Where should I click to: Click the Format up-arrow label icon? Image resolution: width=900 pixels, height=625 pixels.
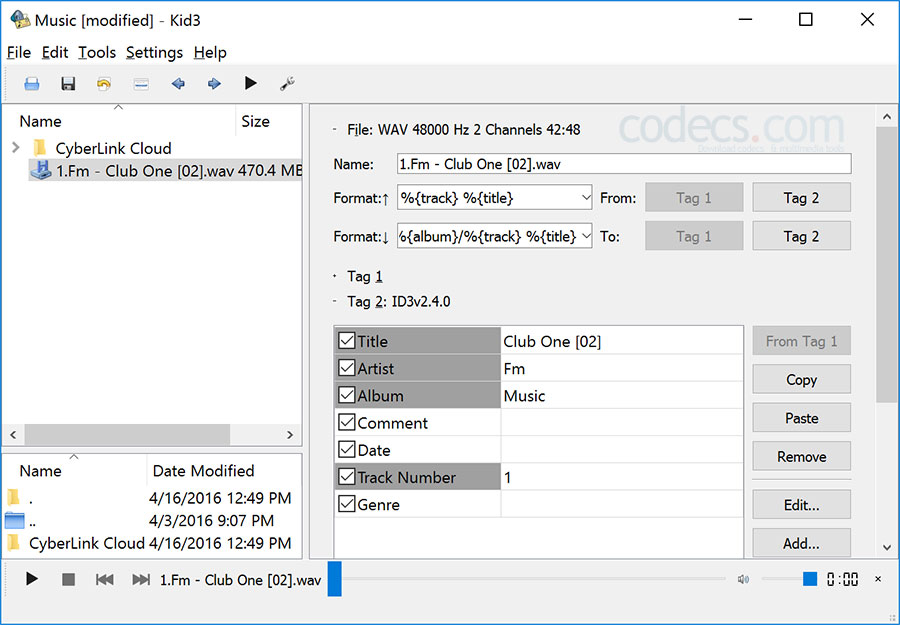coord(385,199)
